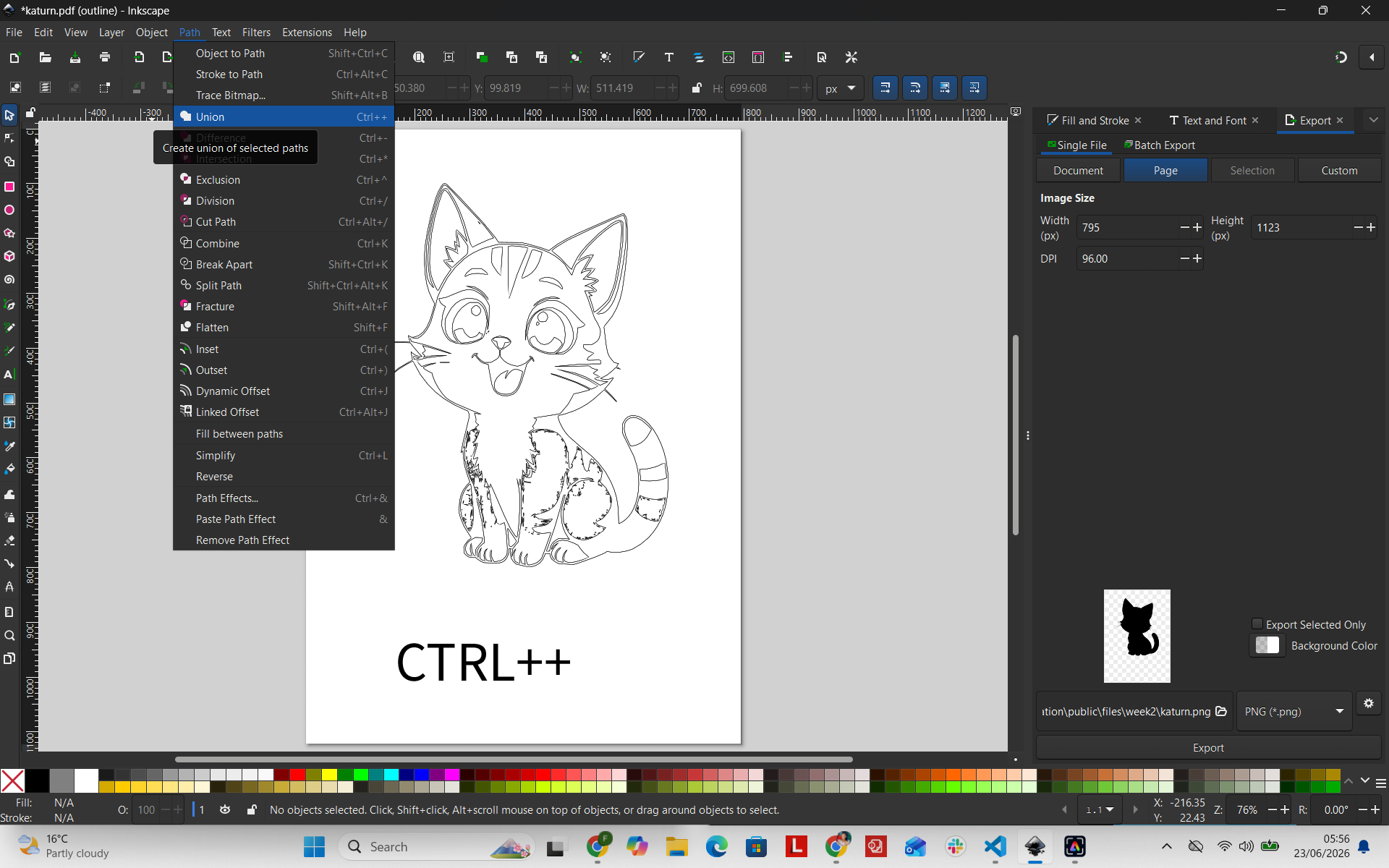Toggle move patterns with objects
The image size is (1389, 868).
point(974,88)
